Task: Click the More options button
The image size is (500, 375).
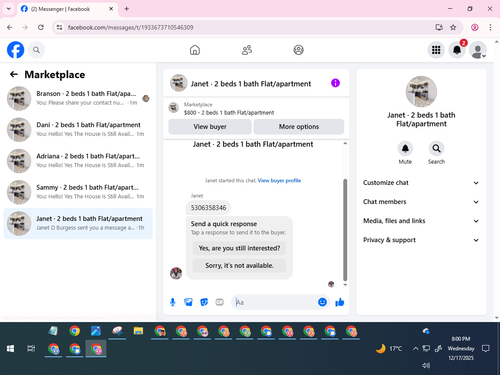Action: 299,127
